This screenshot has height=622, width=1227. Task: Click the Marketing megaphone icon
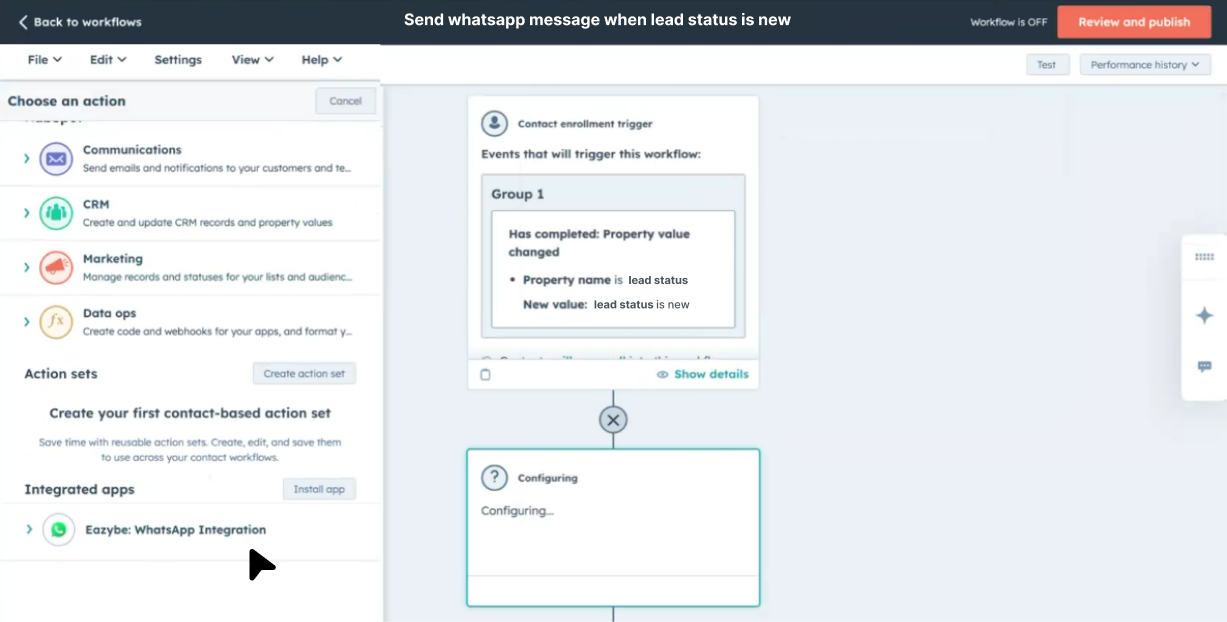pyautogui.click(x=55, y=266)
